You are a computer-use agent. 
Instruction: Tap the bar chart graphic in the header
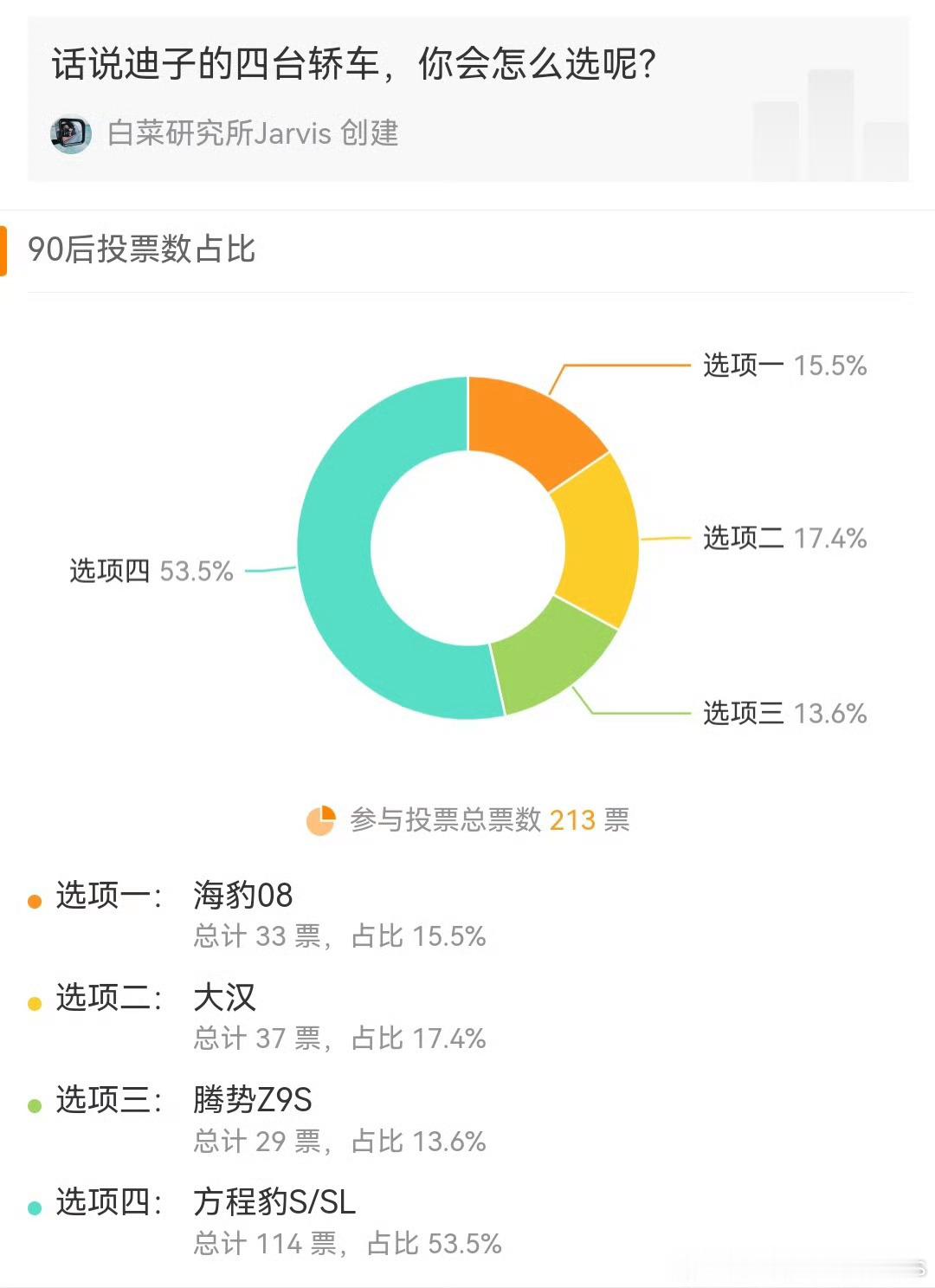click(830, 125)
